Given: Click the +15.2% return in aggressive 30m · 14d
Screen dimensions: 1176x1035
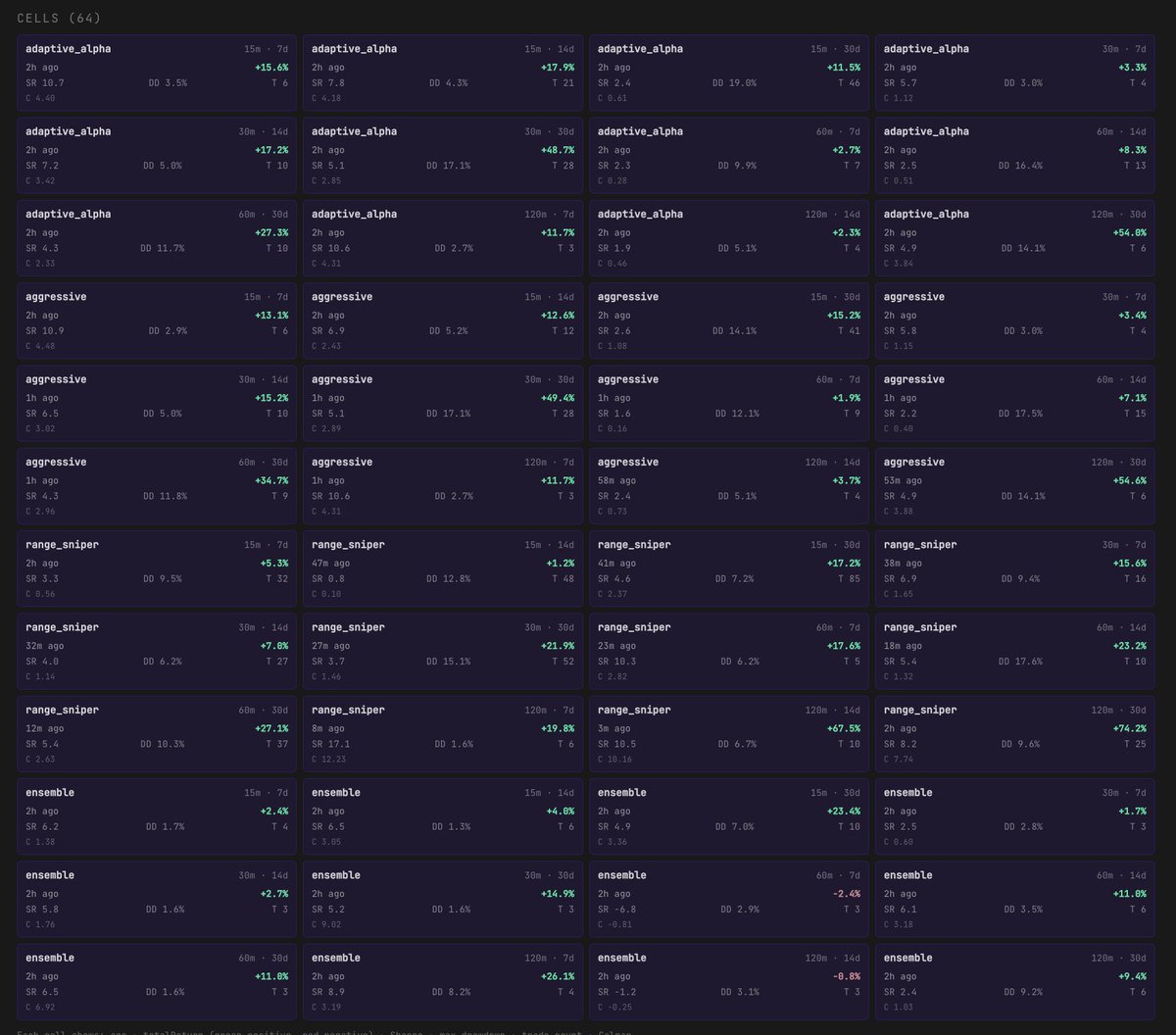Looking at the screenshot, I should coord(271,398).
